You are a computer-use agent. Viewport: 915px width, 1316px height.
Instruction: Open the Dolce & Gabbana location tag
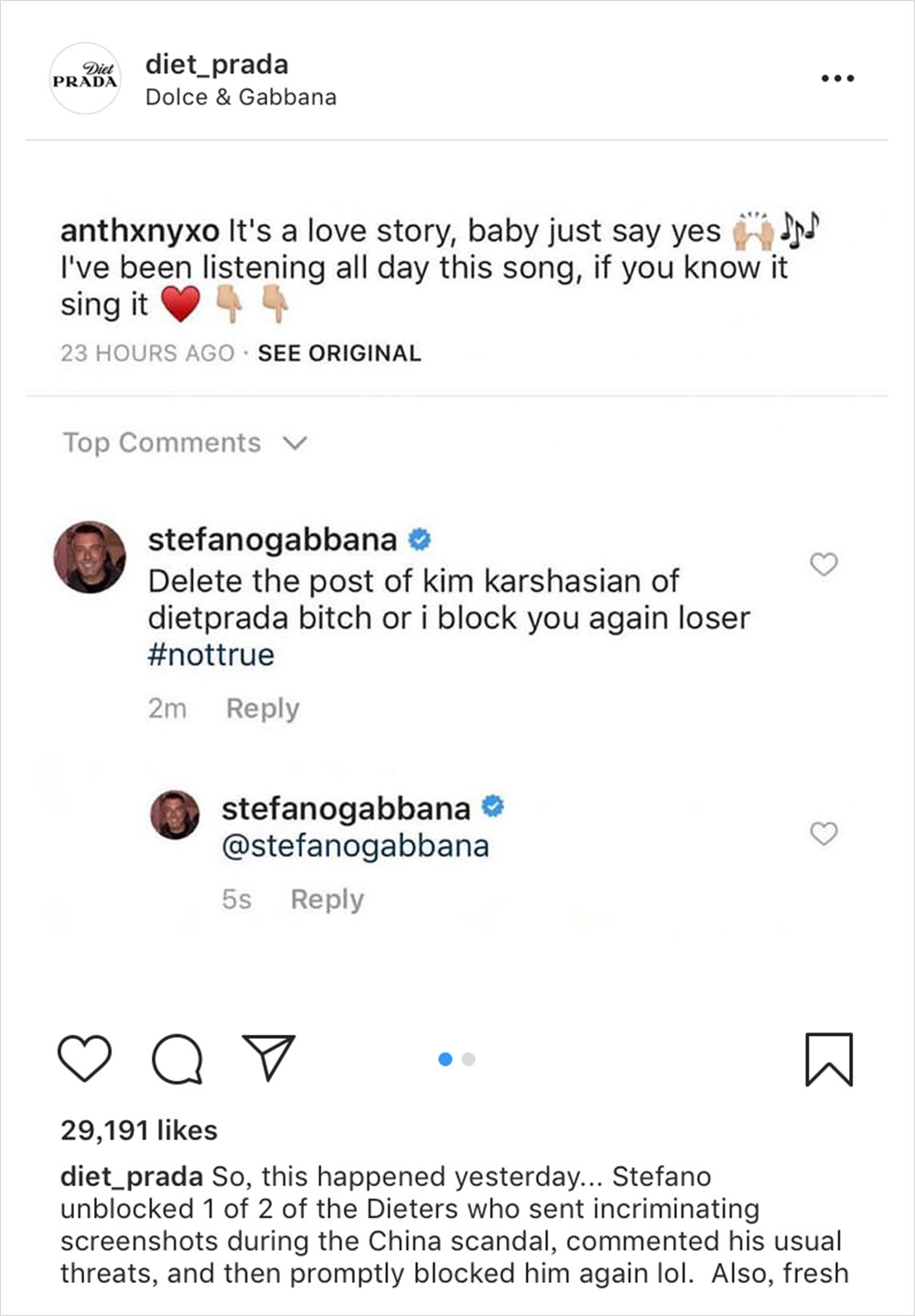click(241, 97)
